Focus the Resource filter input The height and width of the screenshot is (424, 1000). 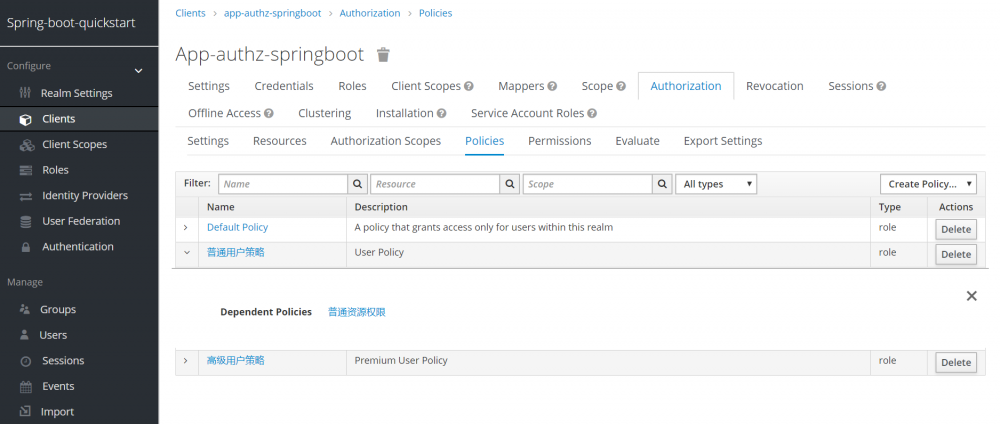(x=435, y=184)
